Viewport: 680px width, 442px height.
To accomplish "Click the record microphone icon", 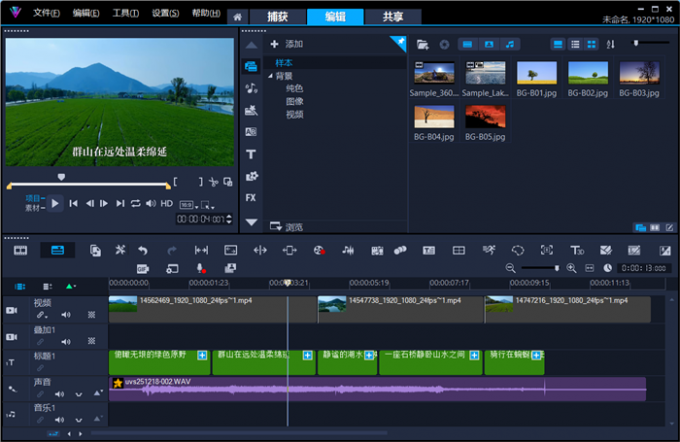I will (200, 268).
